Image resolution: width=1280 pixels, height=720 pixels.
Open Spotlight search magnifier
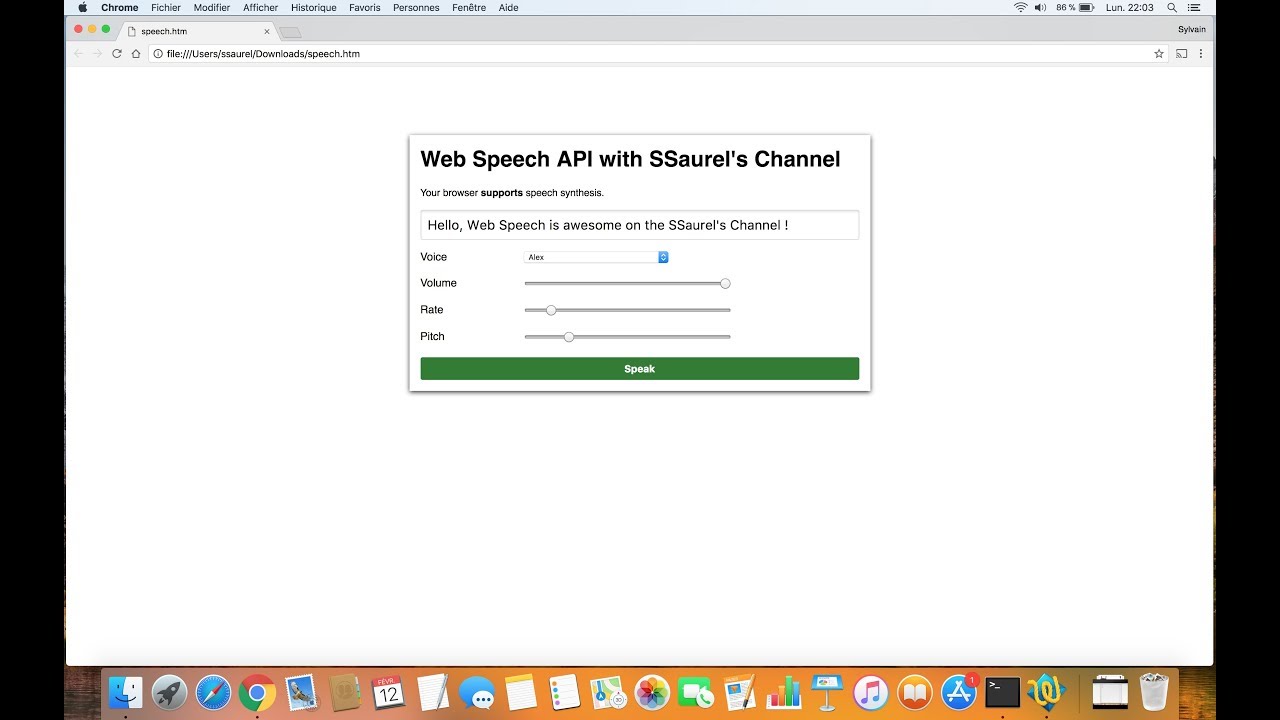pos(1172,7)
